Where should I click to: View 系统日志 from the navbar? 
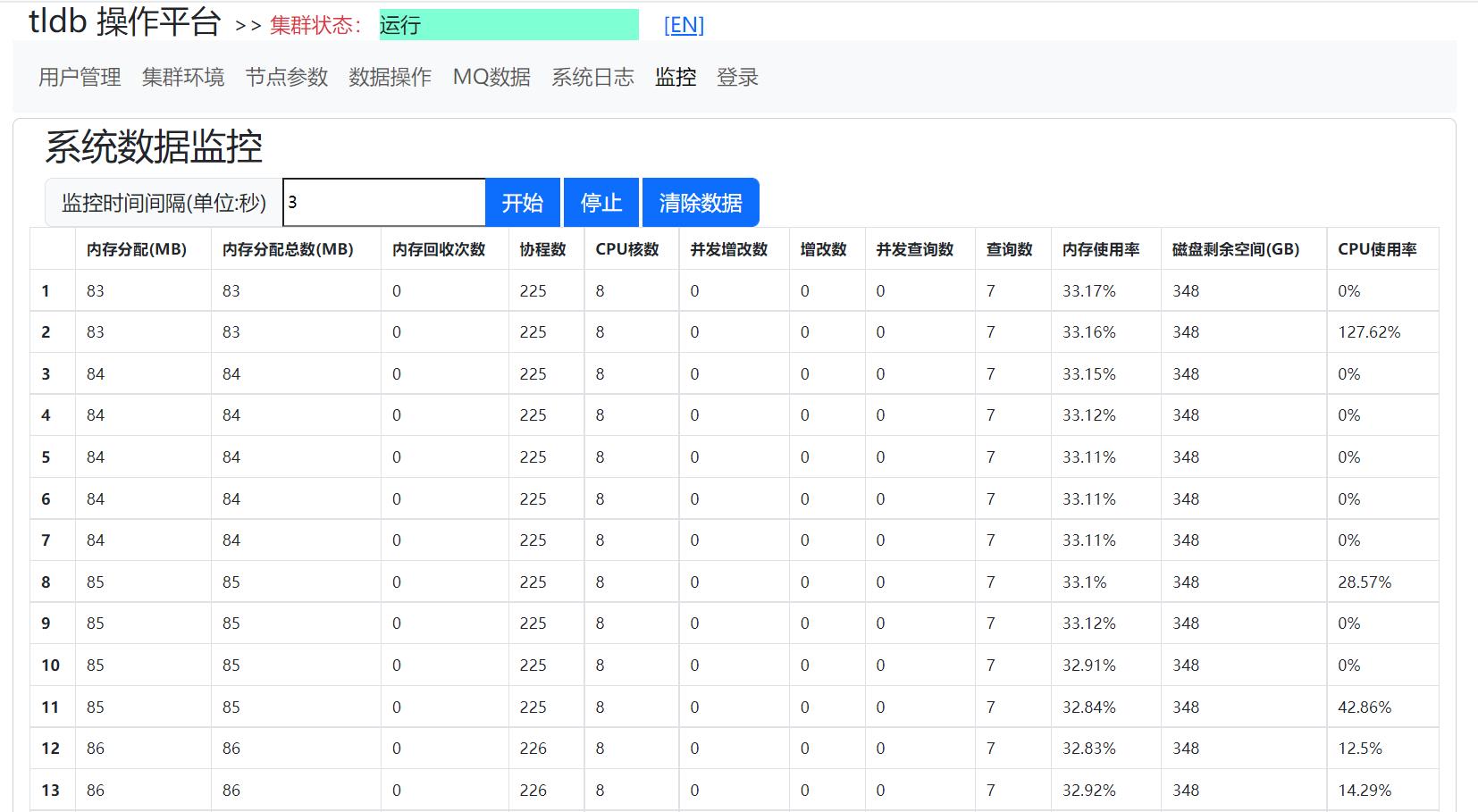pos(592,78)
